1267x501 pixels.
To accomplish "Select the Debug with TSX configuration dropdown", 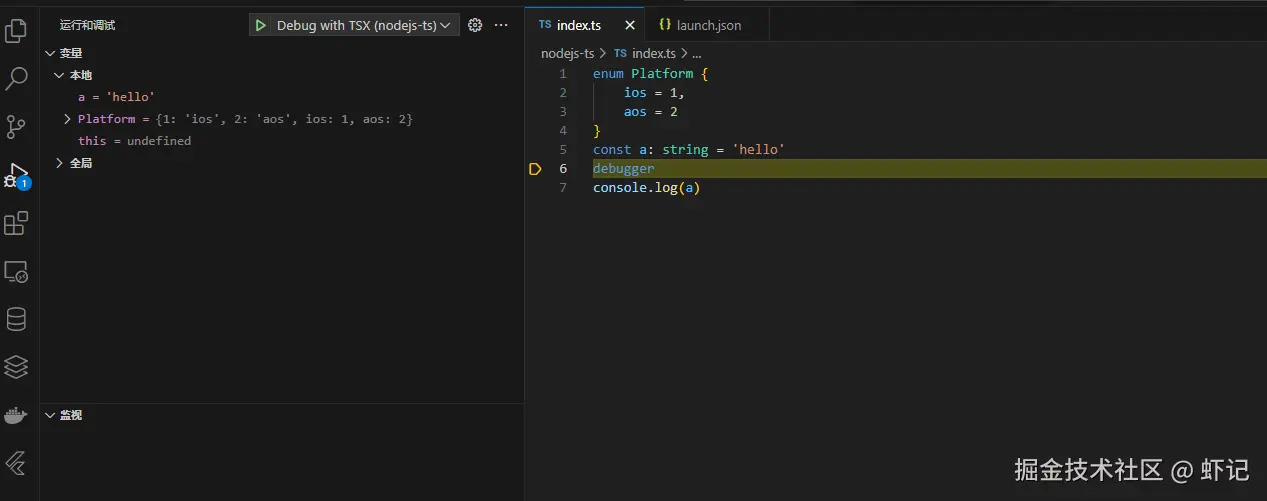I will pos(364,25).
